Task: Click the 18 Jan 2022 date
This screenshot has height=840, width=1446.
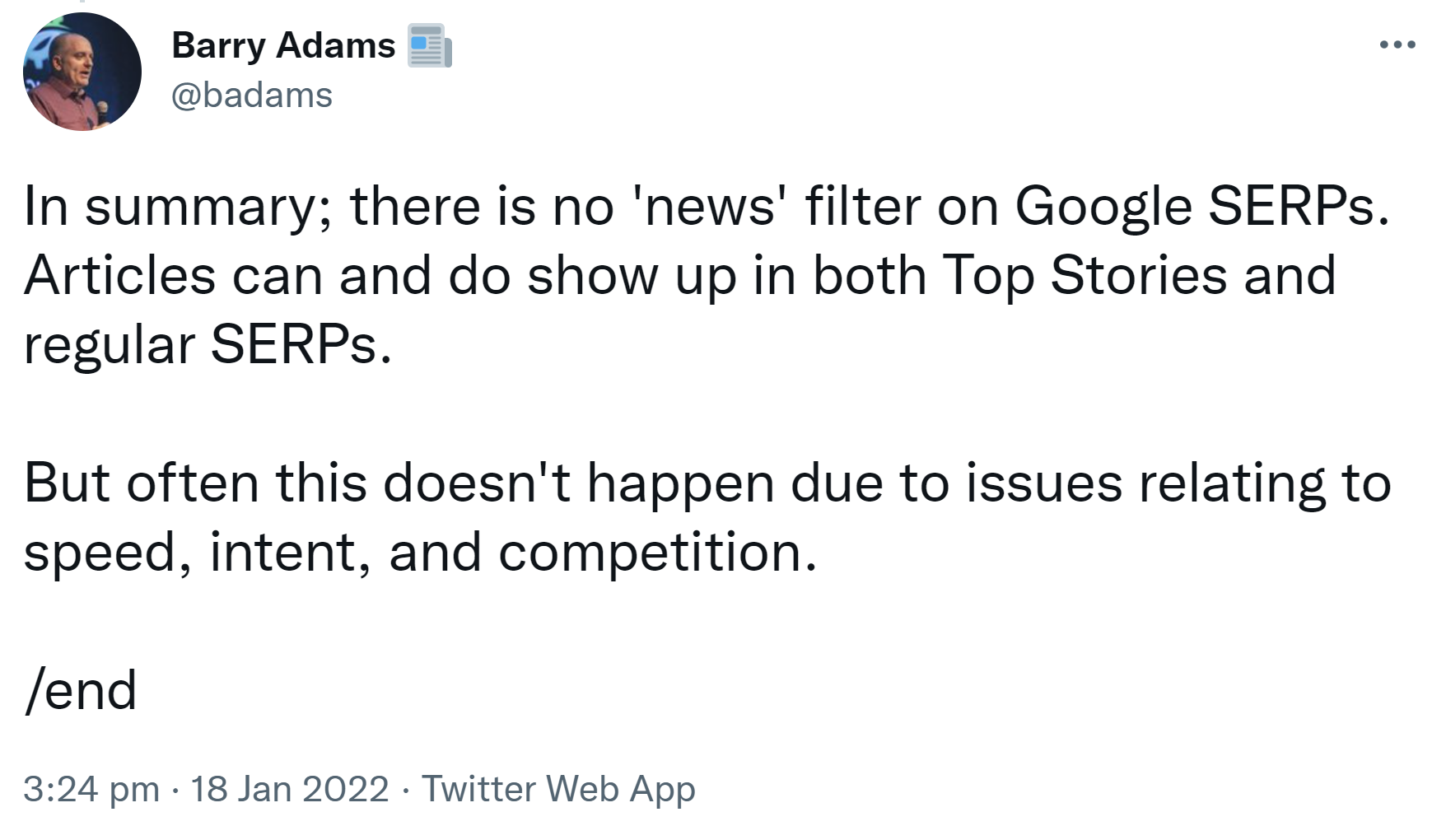Action: [290, 789]
